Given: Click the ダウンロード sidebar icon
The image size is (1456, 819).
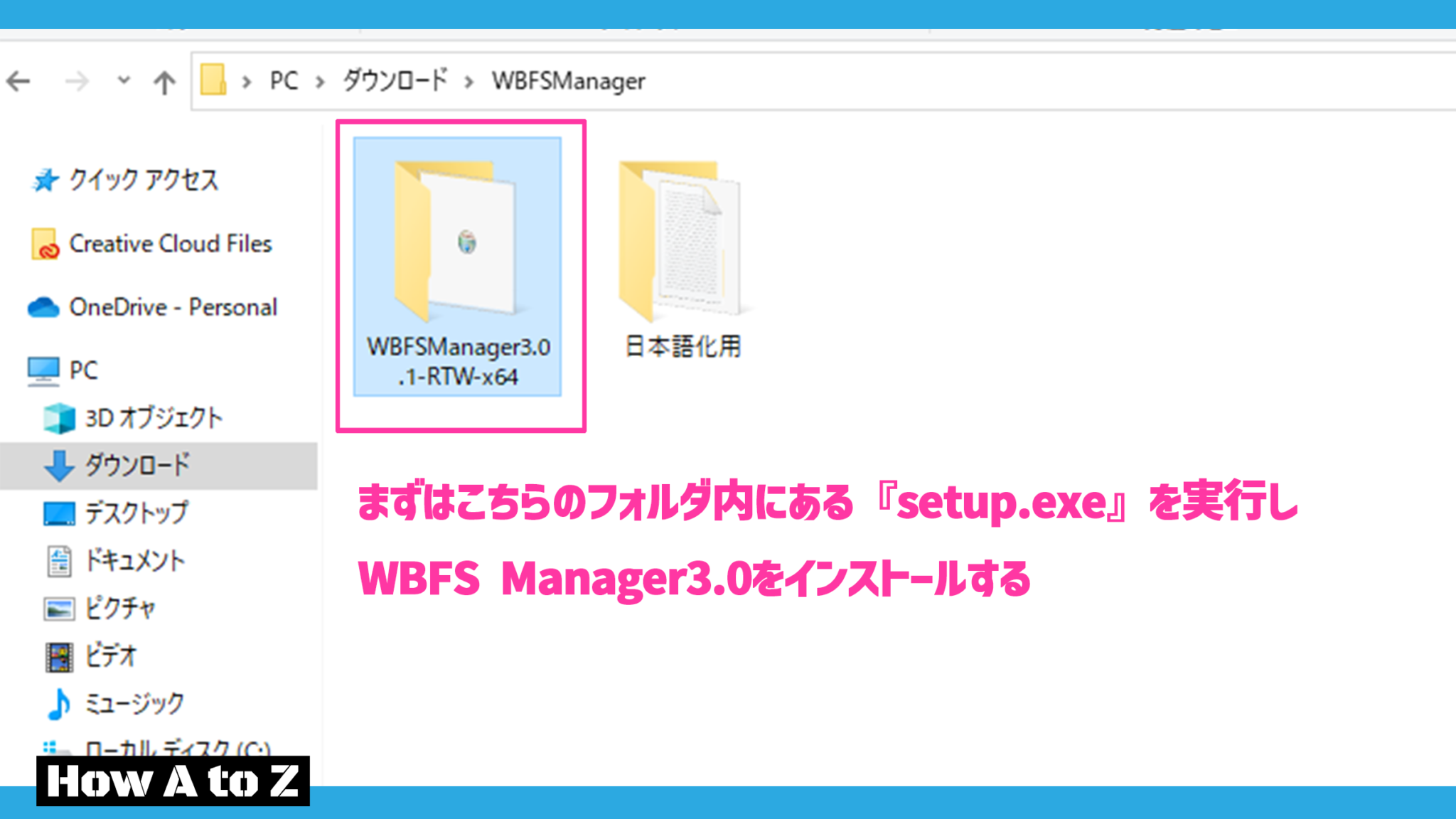Looking at the screenshot, I should coord(59,466).
